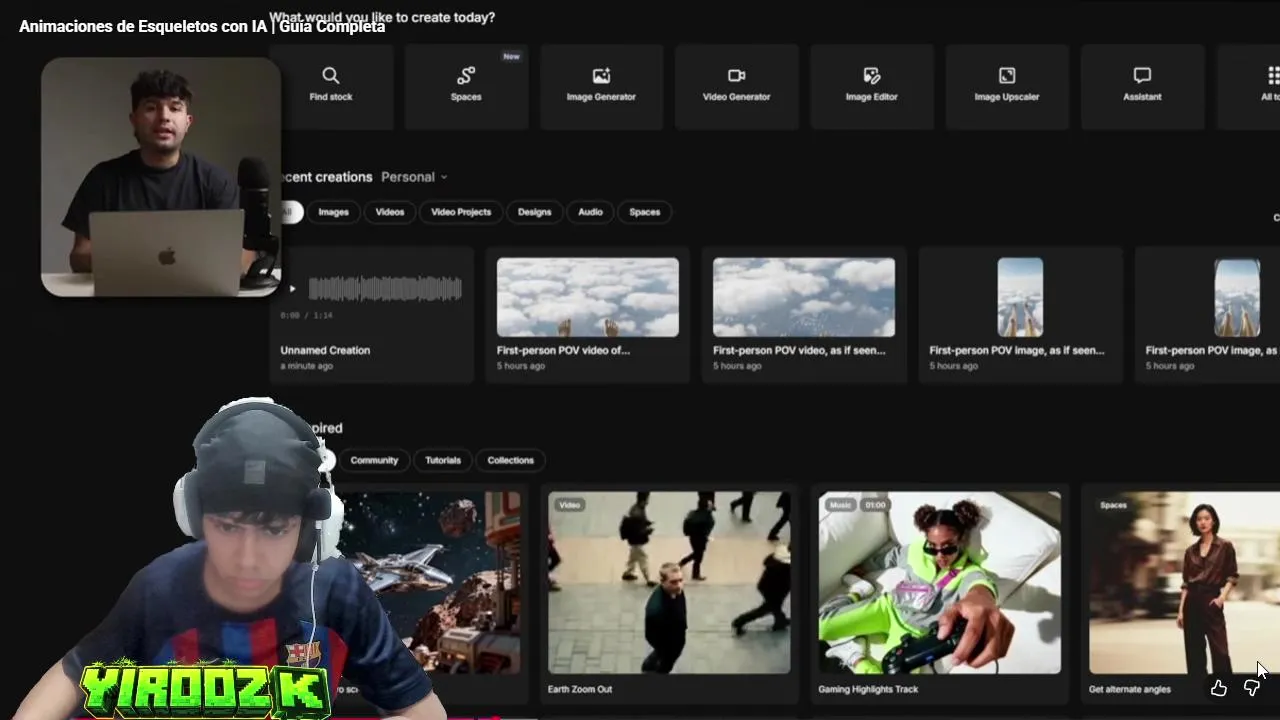Image resolution: width=1280 pixels, height=720 pixels.
Task: Click the 'Unnamed Creation' title text
Action: click(325, 351)
